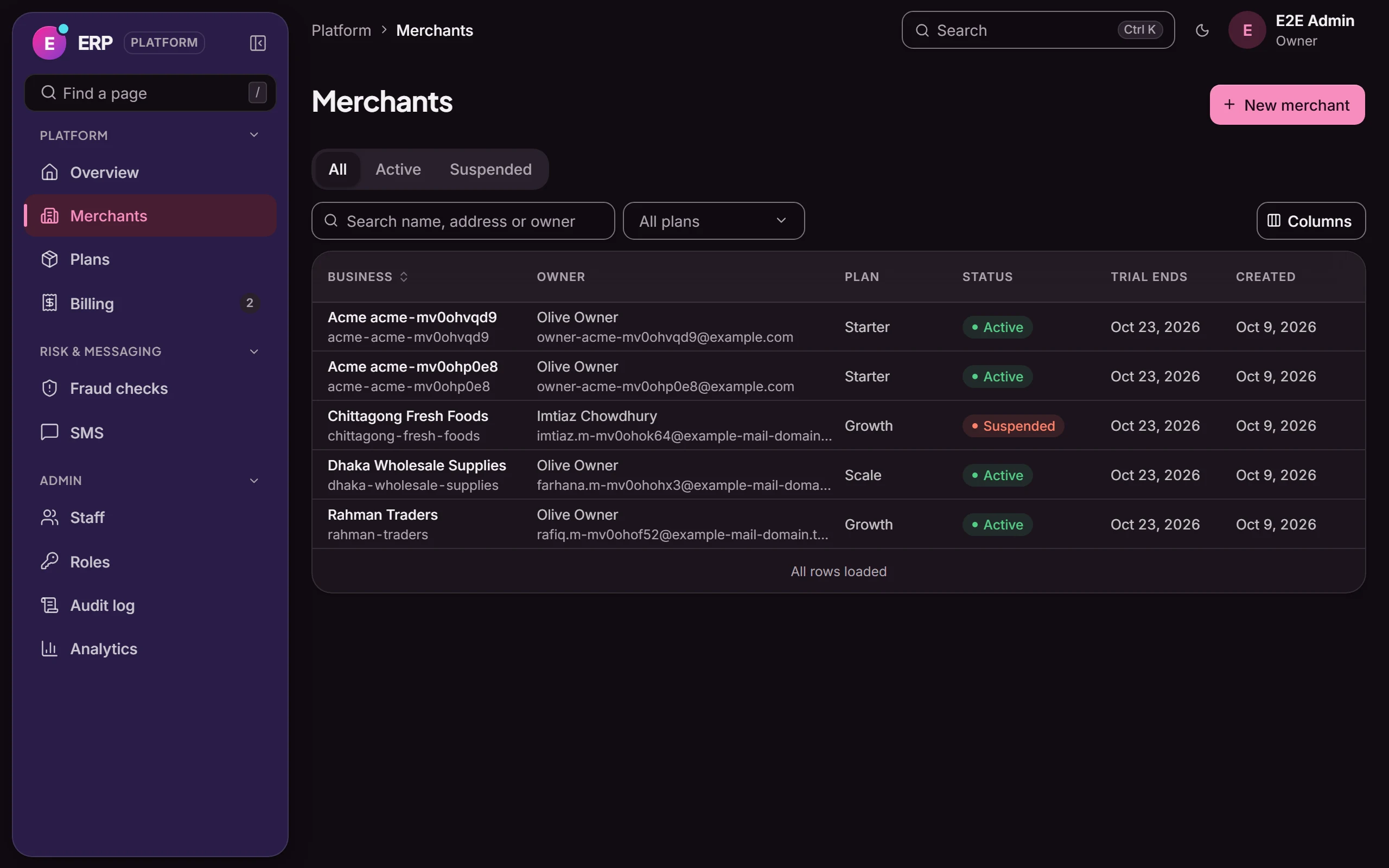
Task: Click the ERP logo avatar icon
Action: coord(49,42)
